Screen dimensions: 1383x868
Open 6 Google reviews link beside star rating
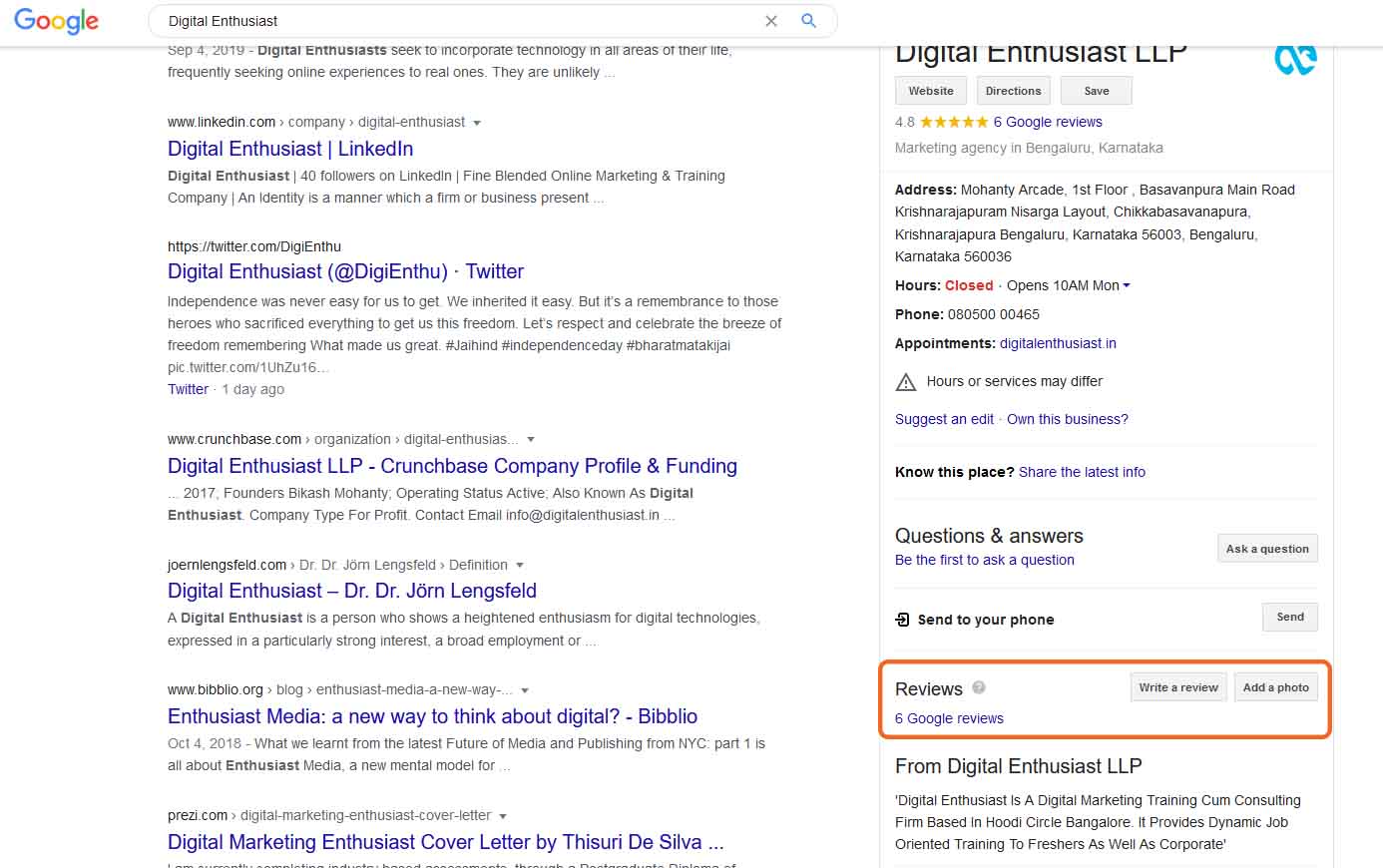coord(1048,122)
